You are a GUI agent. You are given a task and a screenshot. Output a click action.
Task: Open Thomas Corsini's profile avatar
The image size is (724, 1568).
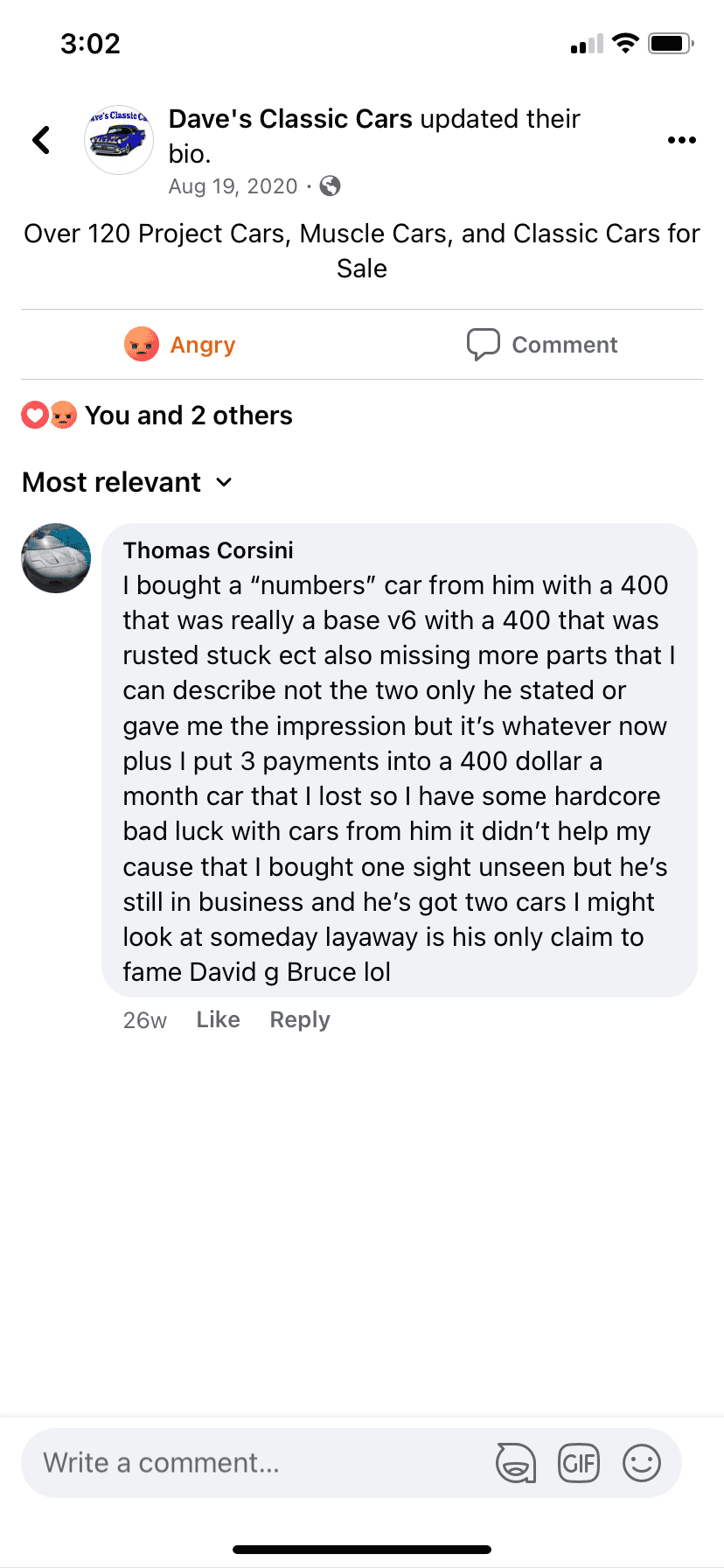coord(56,558)
